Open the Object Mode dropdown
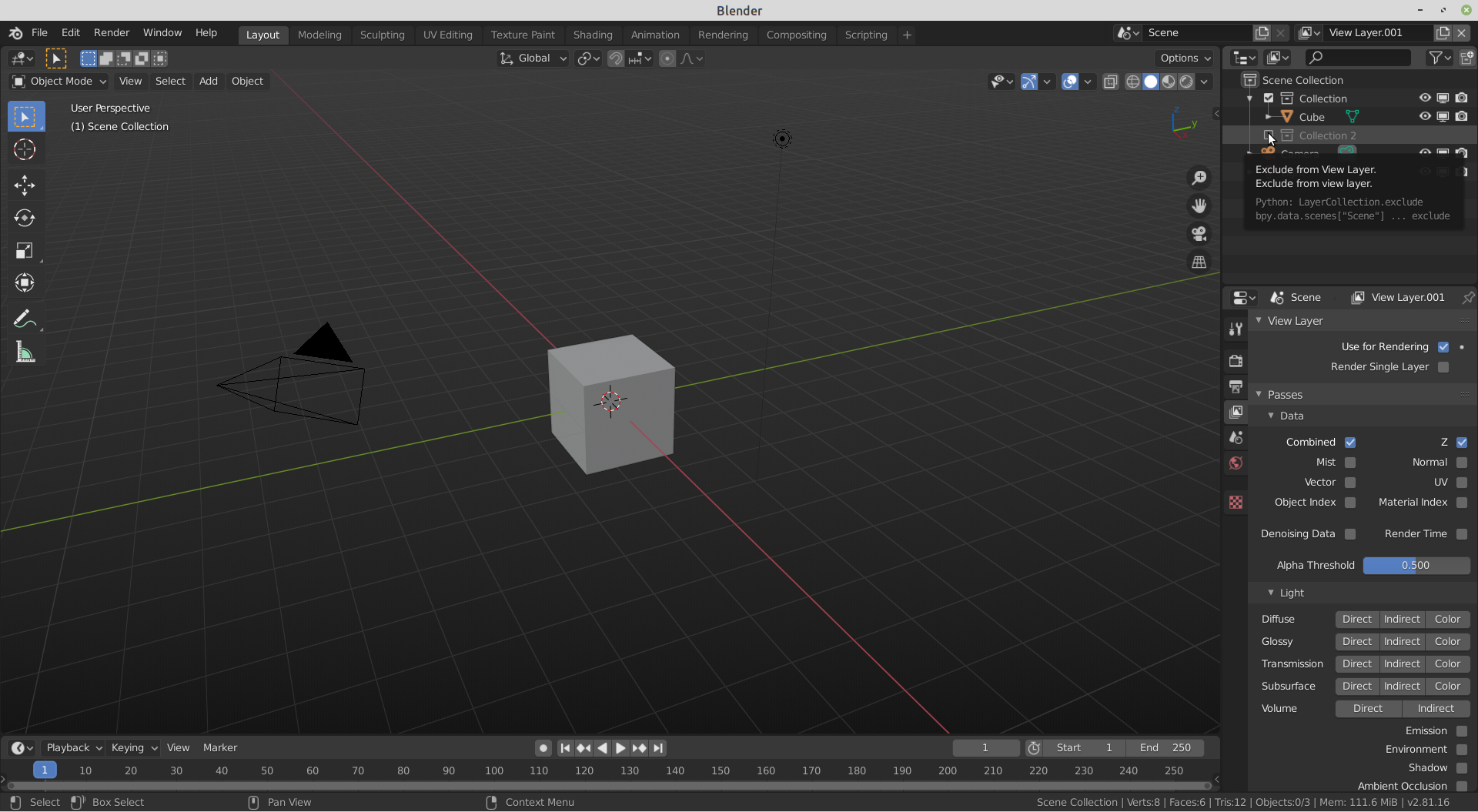Viewport: 1478px width, 812px height. coord(59,82)
